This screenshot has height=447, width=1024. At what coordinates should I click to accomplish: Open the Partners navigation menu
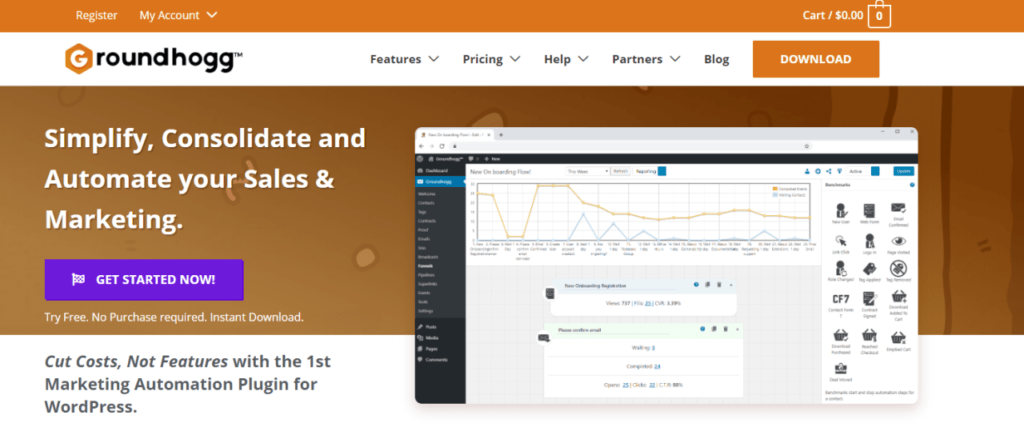pyautogui.click(x=646, y=59)
